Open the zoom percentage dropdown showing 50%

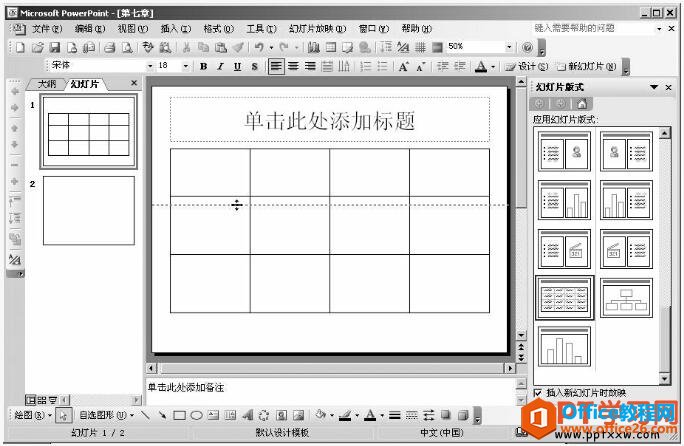click(x=509, y=47)
